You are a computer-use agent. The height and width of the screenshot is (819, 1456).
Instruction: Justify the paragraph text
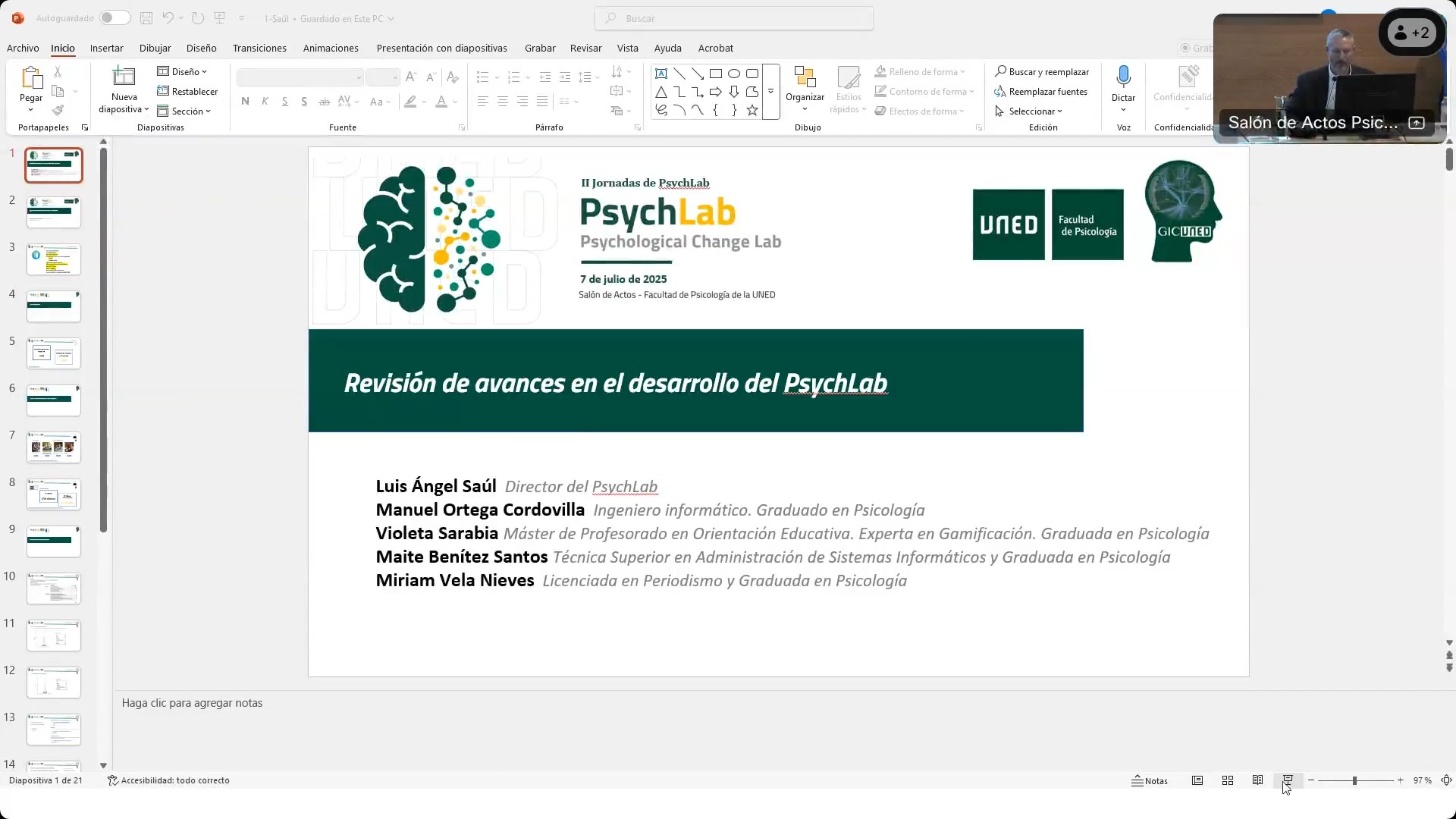pyautogui.click(x=542, y=102)
